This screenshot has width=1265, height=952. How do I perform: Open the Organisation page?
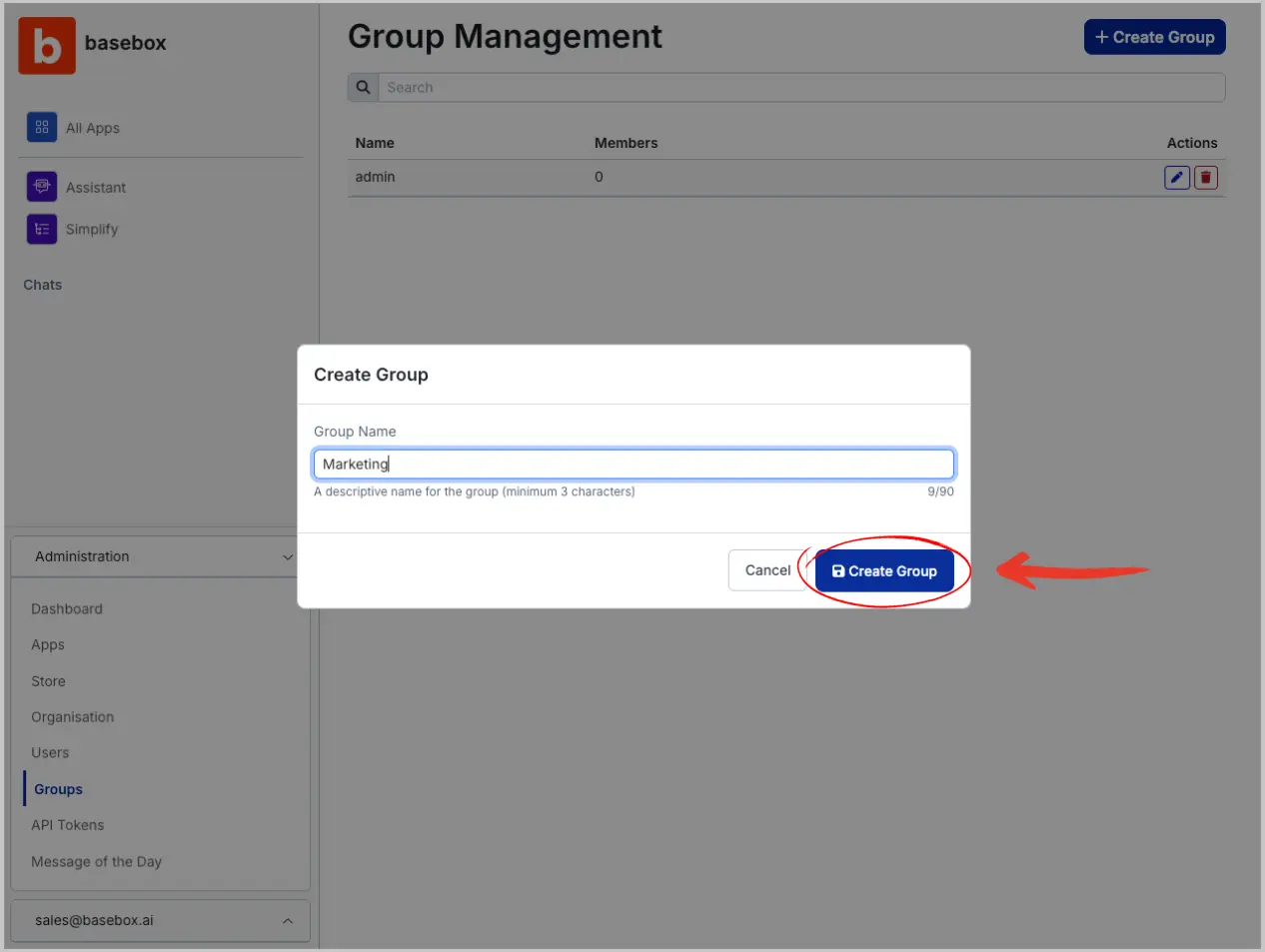[73, 717]
